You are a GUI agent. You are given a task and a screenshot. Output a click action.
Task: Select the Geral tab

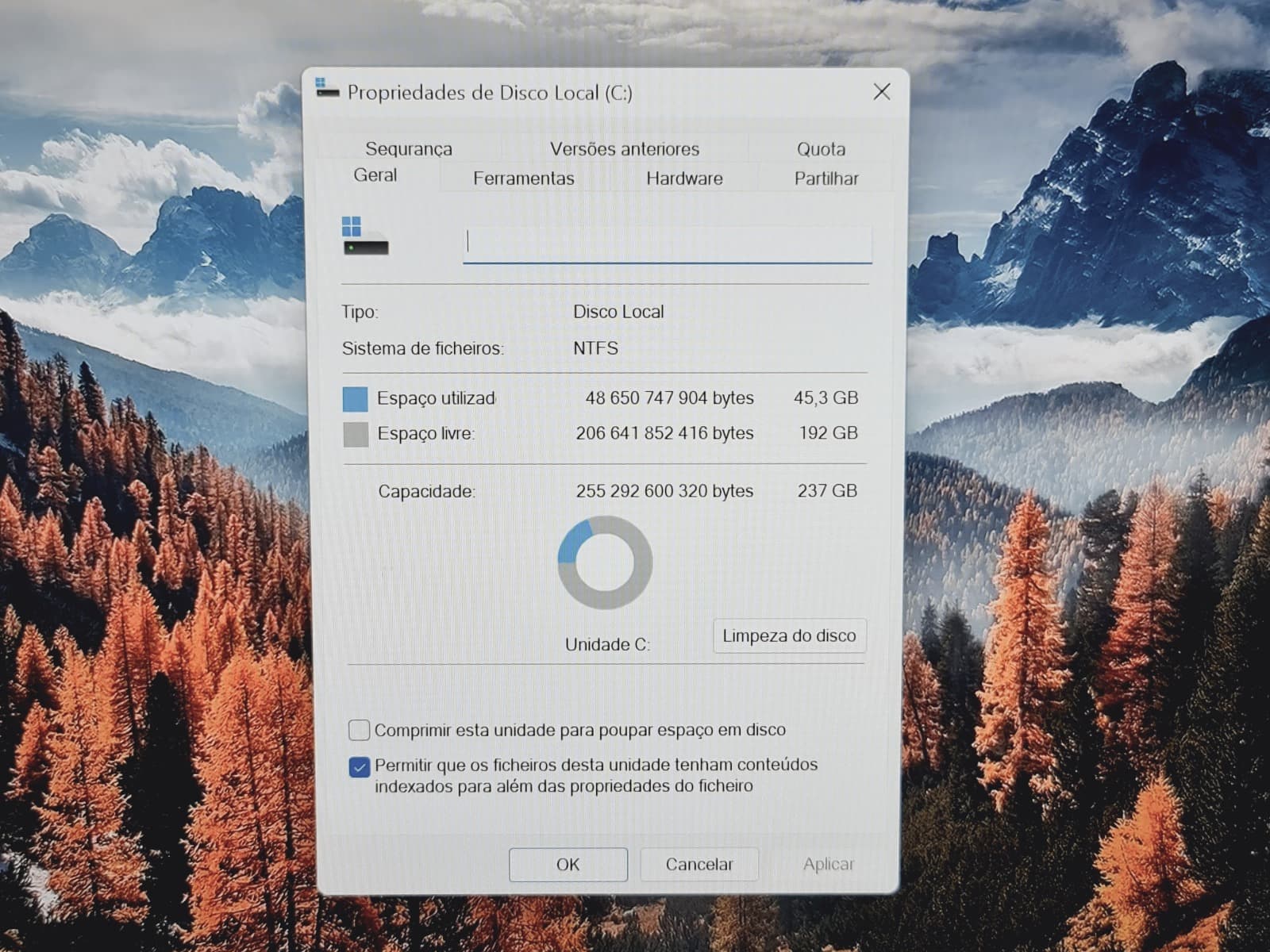375,175
